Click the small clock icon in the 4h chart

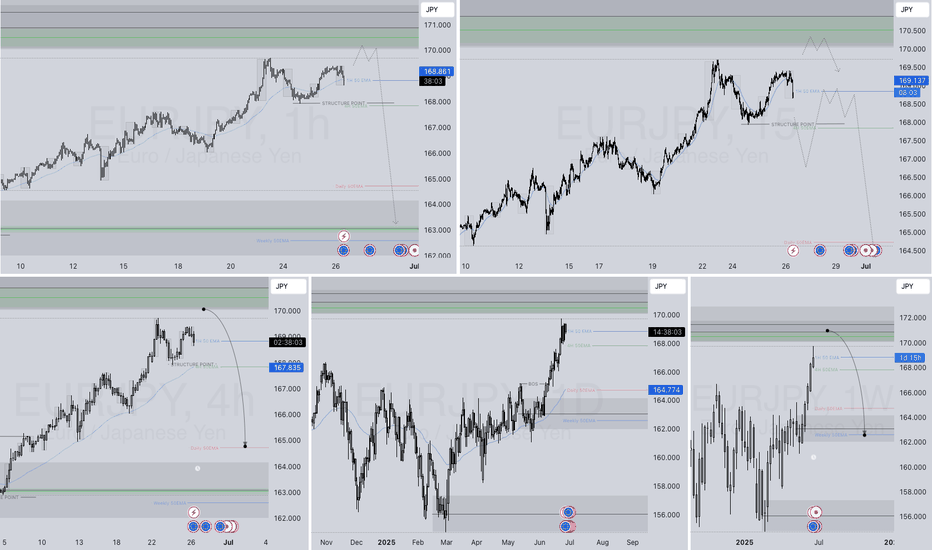click(x=198, y=469)
